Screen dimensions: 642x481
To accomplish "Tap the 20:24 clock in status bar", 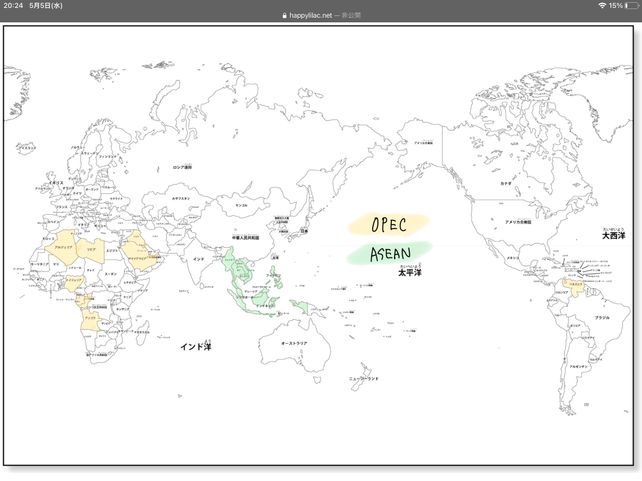I will pyautogui.click(x=12, y=5).
